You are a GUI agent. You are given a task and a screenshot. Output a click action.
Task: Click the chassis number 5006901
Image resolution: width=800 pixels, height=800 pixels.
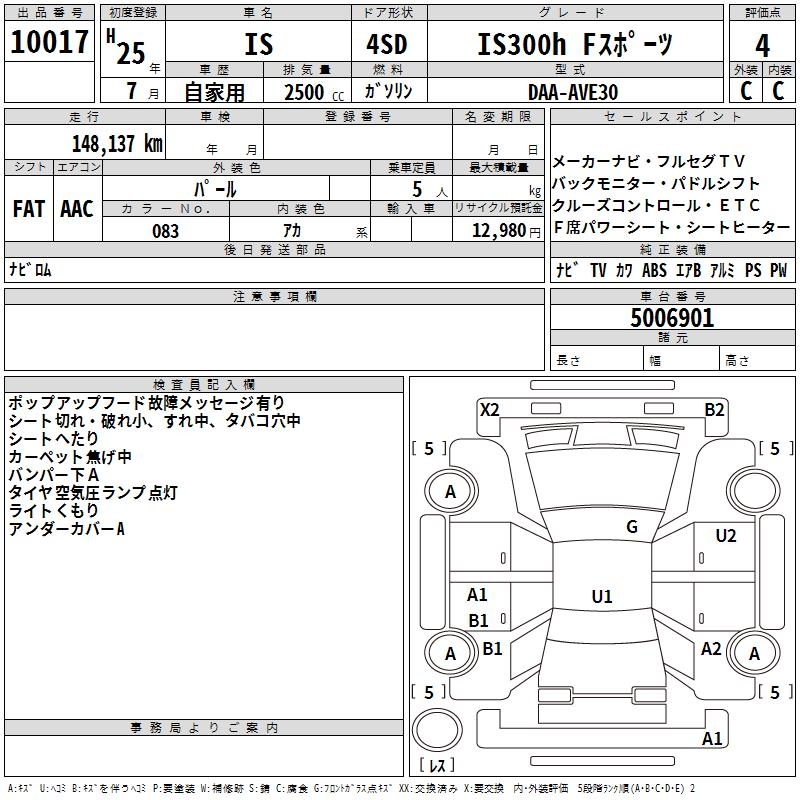coord(672,318)
